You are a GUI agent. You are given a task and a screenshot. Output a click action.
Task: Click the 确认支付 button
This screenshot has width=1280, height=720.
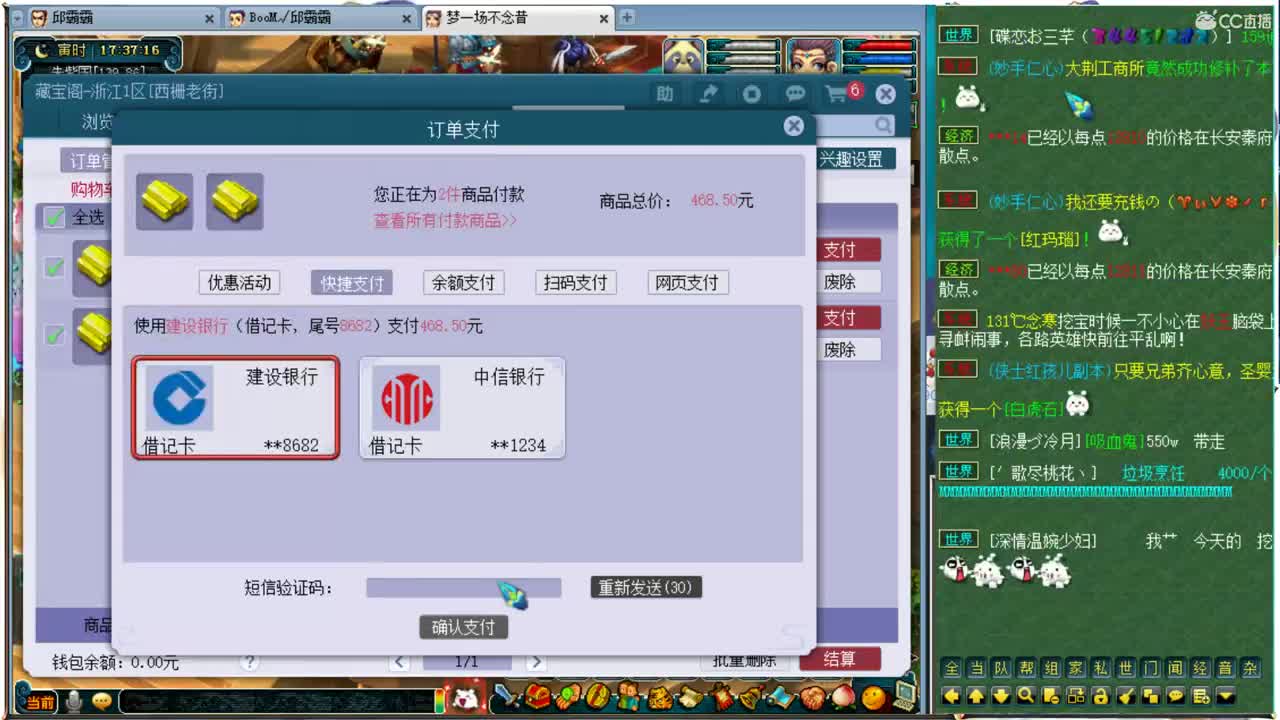[x=463, y=627]
